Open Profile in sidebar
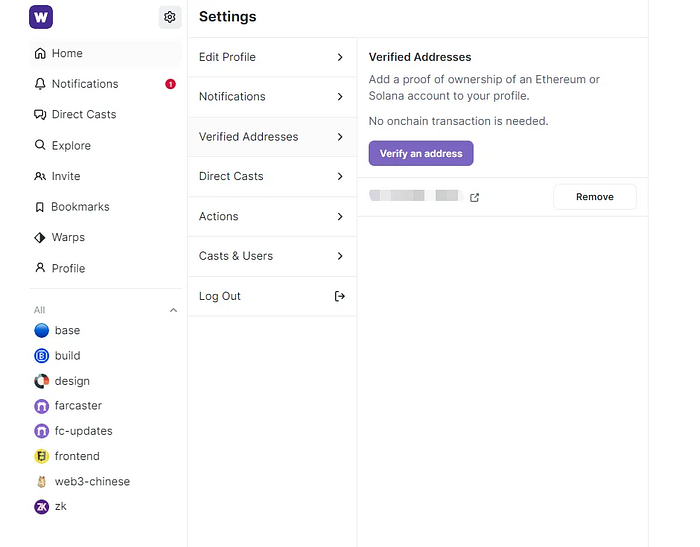Viewport: 700px width, 547px height. click(x=105, y=268)
